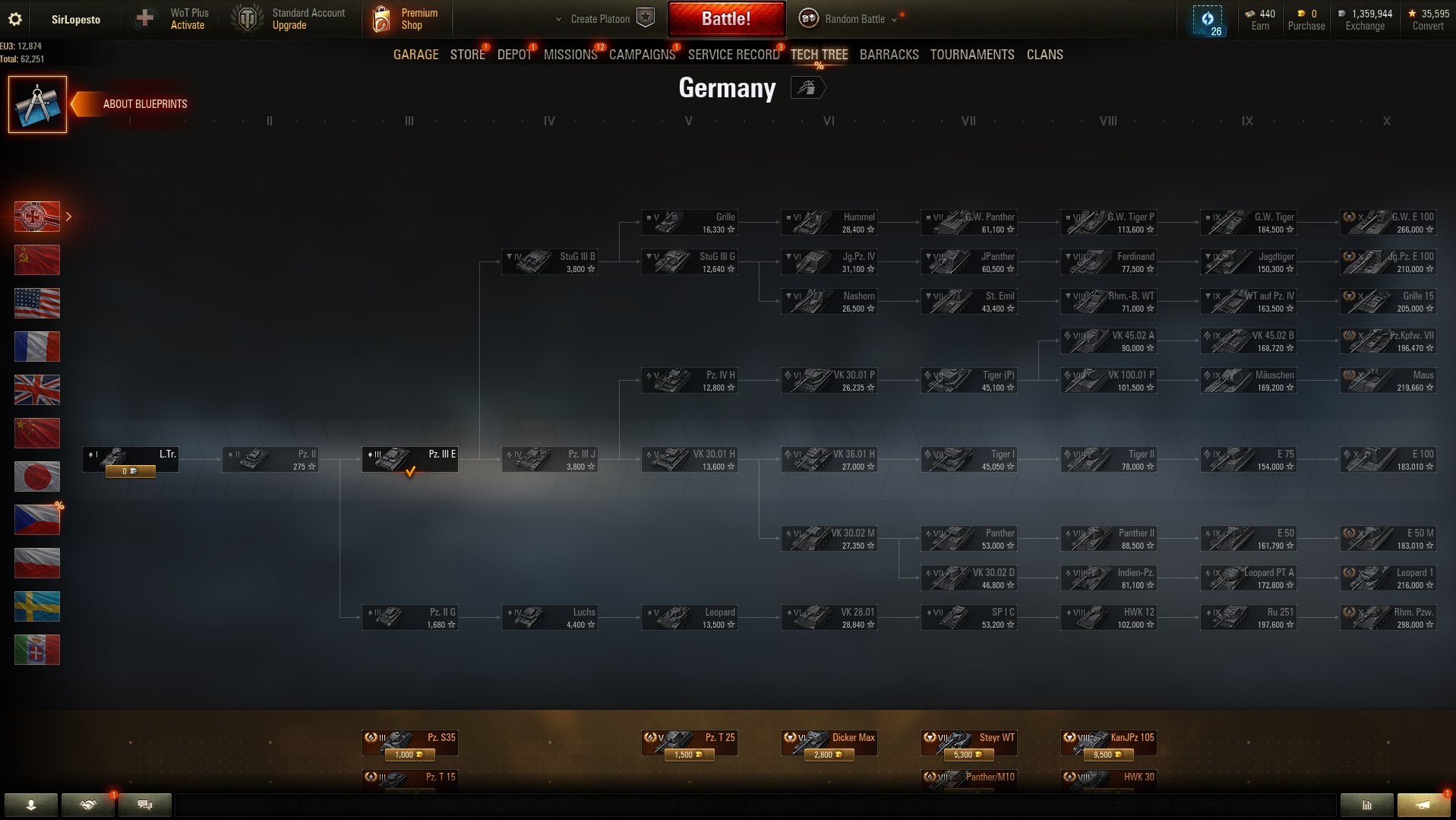Screen dimensions: 1456x820
Task: Expand the Random Battle mode dropdown
Action: (894, 20)
